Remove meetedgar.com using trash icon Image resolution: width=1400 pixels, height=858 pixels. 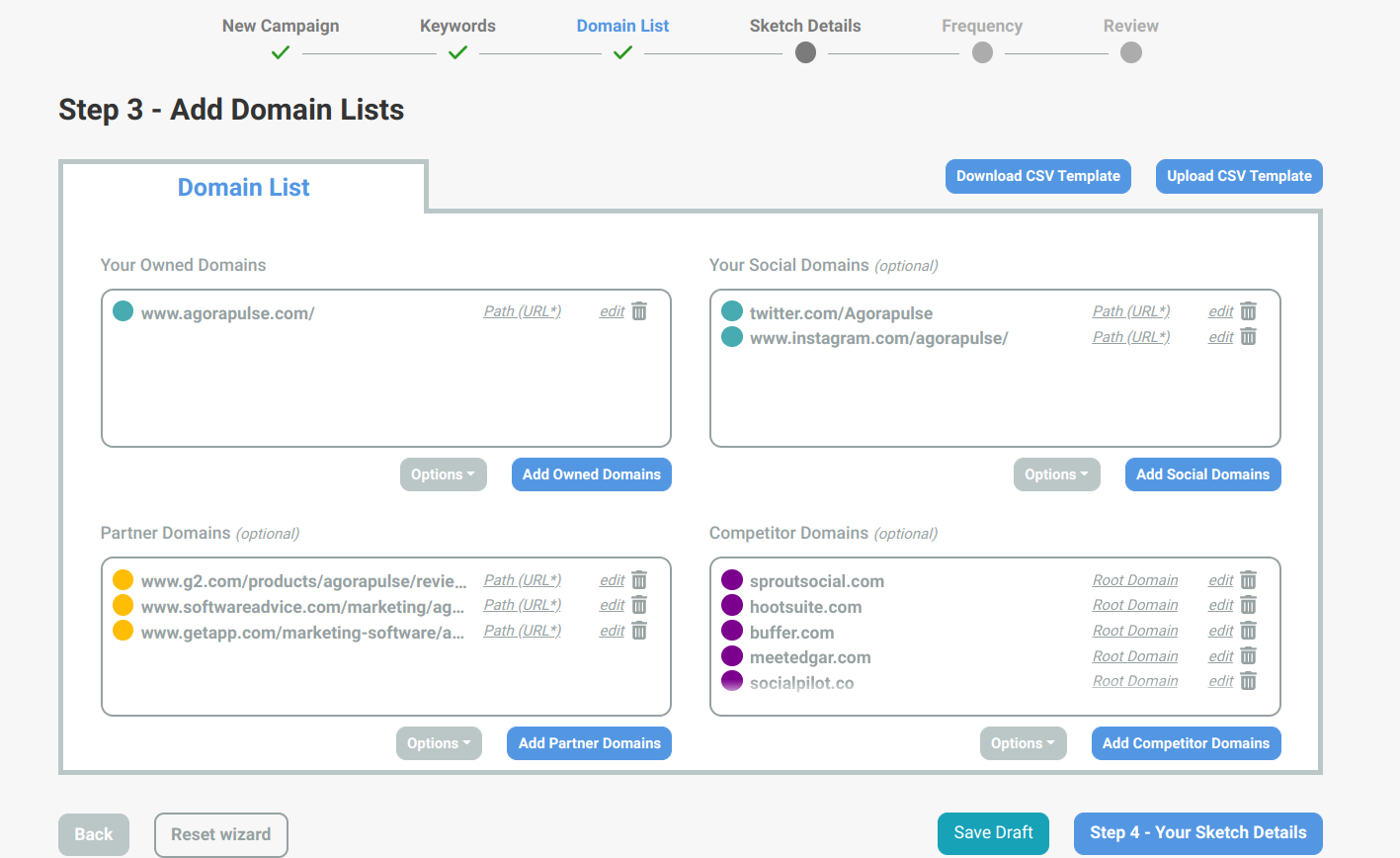(1248, 656)
